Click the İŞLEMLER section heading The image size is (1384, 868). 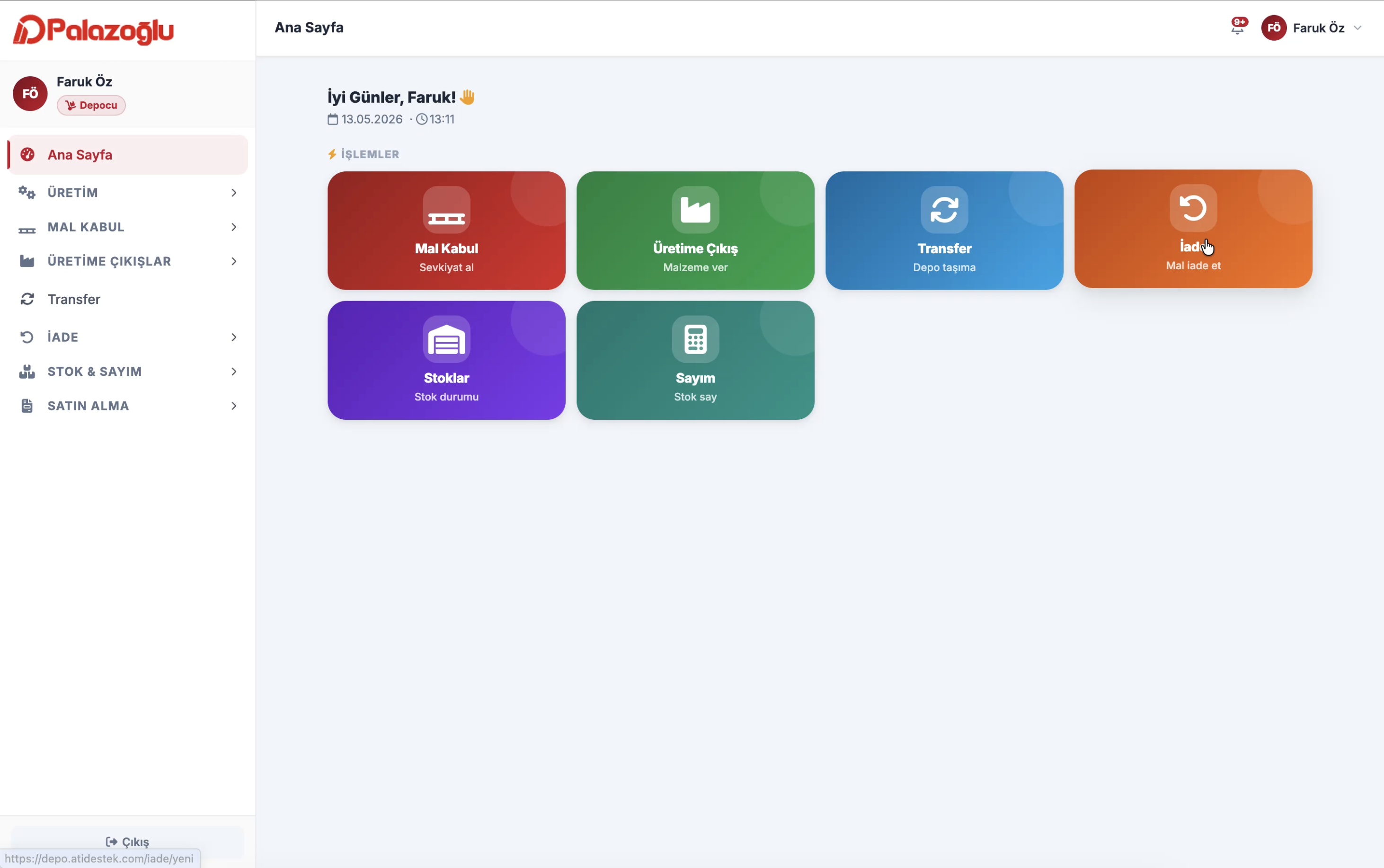point(370,154)
